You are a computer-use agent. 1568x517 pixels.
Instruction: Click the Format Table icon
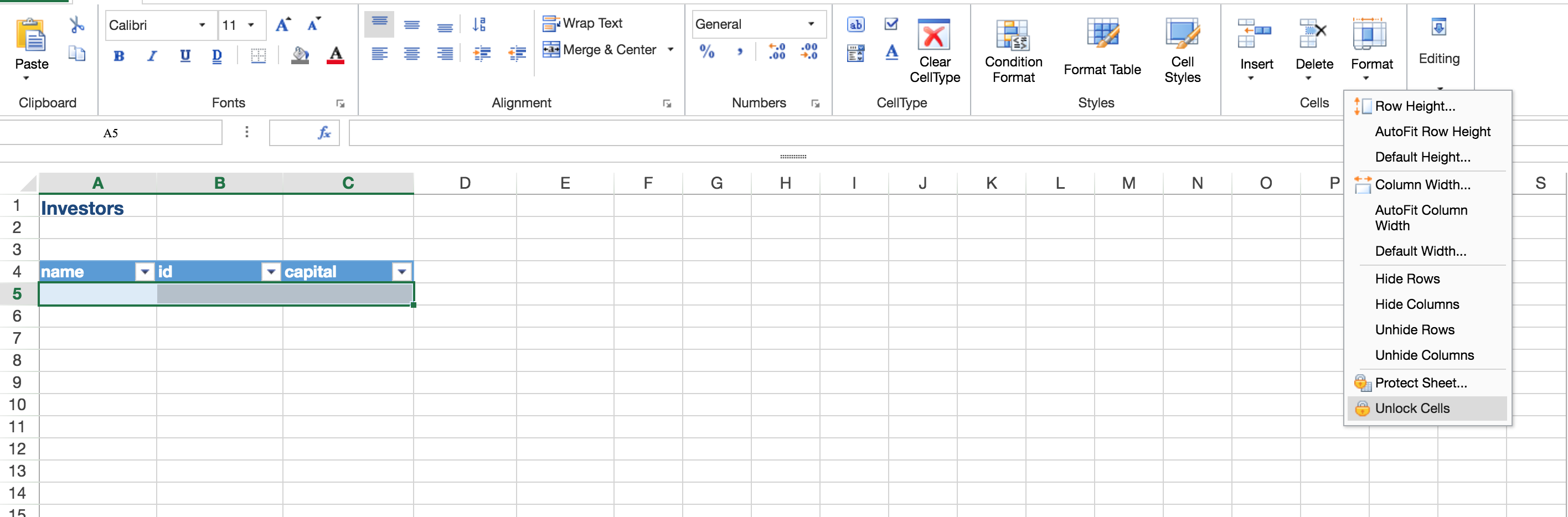coord(1102,36)
